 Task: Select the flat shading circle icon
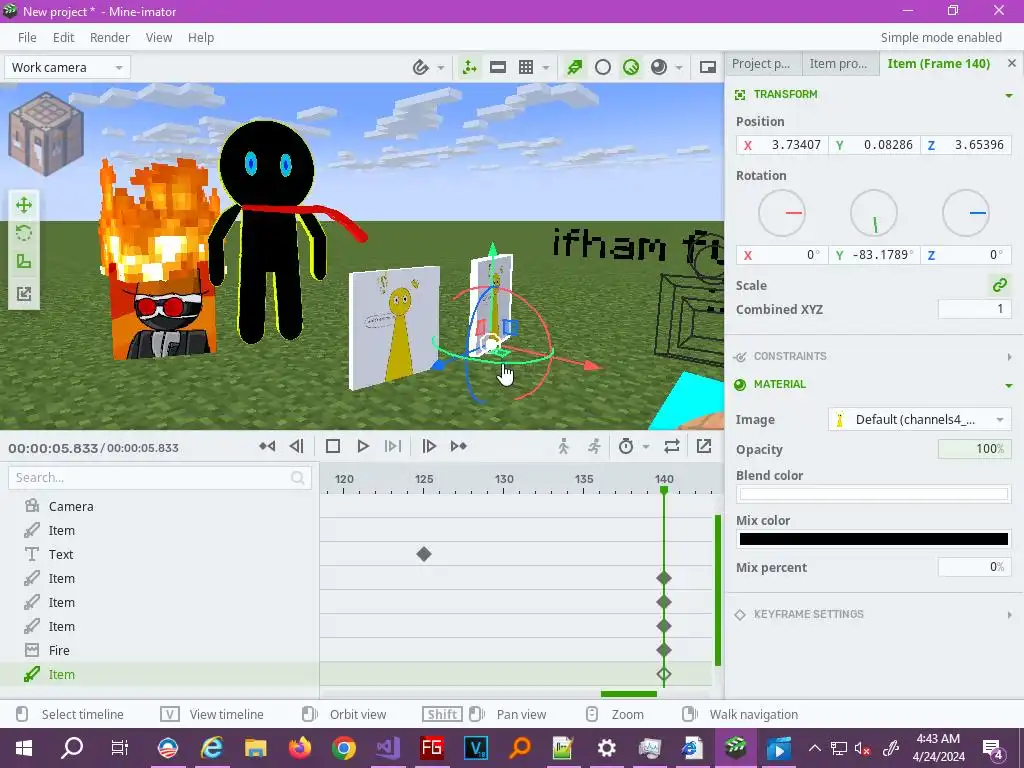pos(603,67)
